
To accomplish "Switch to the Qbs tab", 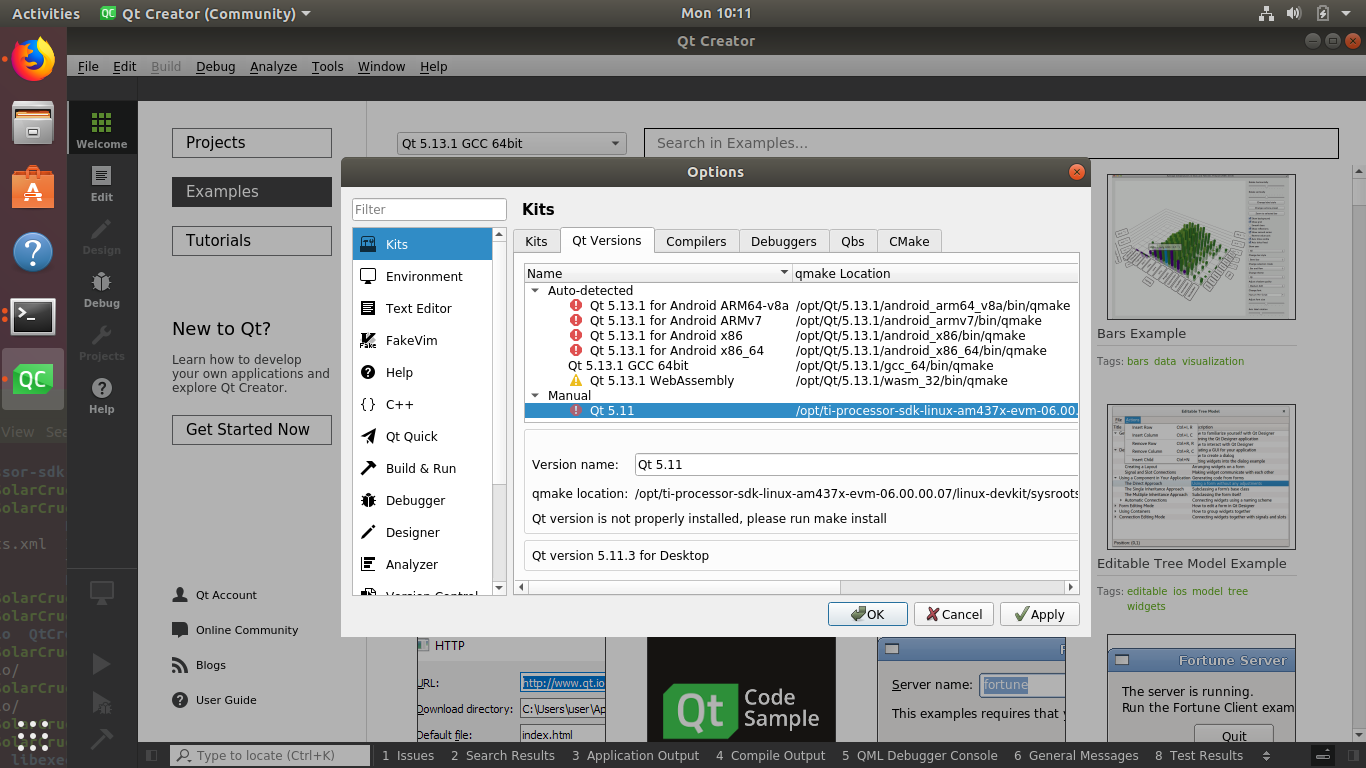I will 852,241.
